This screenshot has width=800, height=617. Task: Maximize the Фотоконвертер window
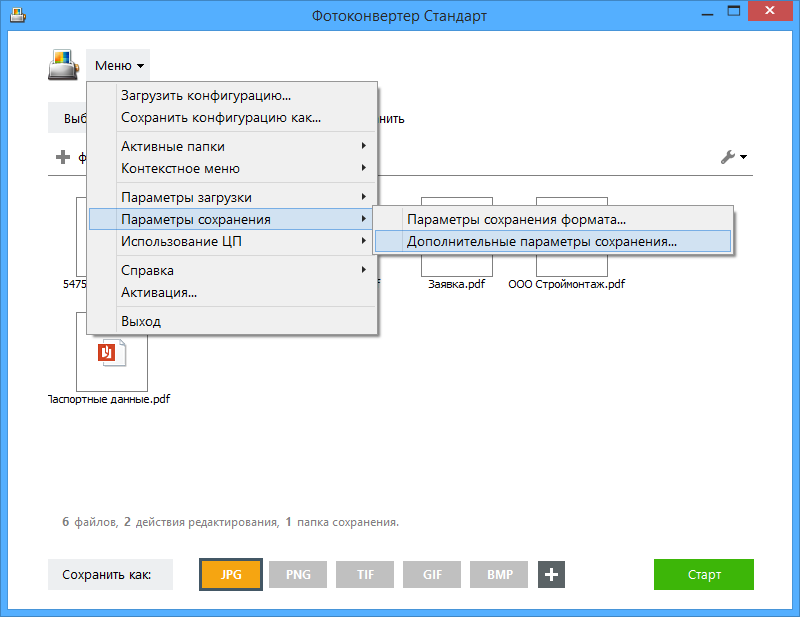(734, 11)
